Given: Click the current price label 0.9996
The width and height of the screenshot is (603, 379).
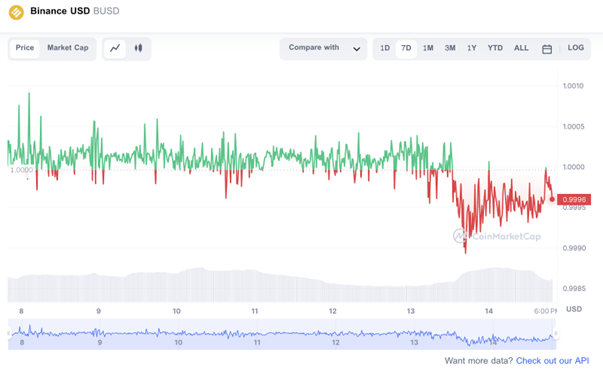Looking at the screenshot, I should 574,199.
